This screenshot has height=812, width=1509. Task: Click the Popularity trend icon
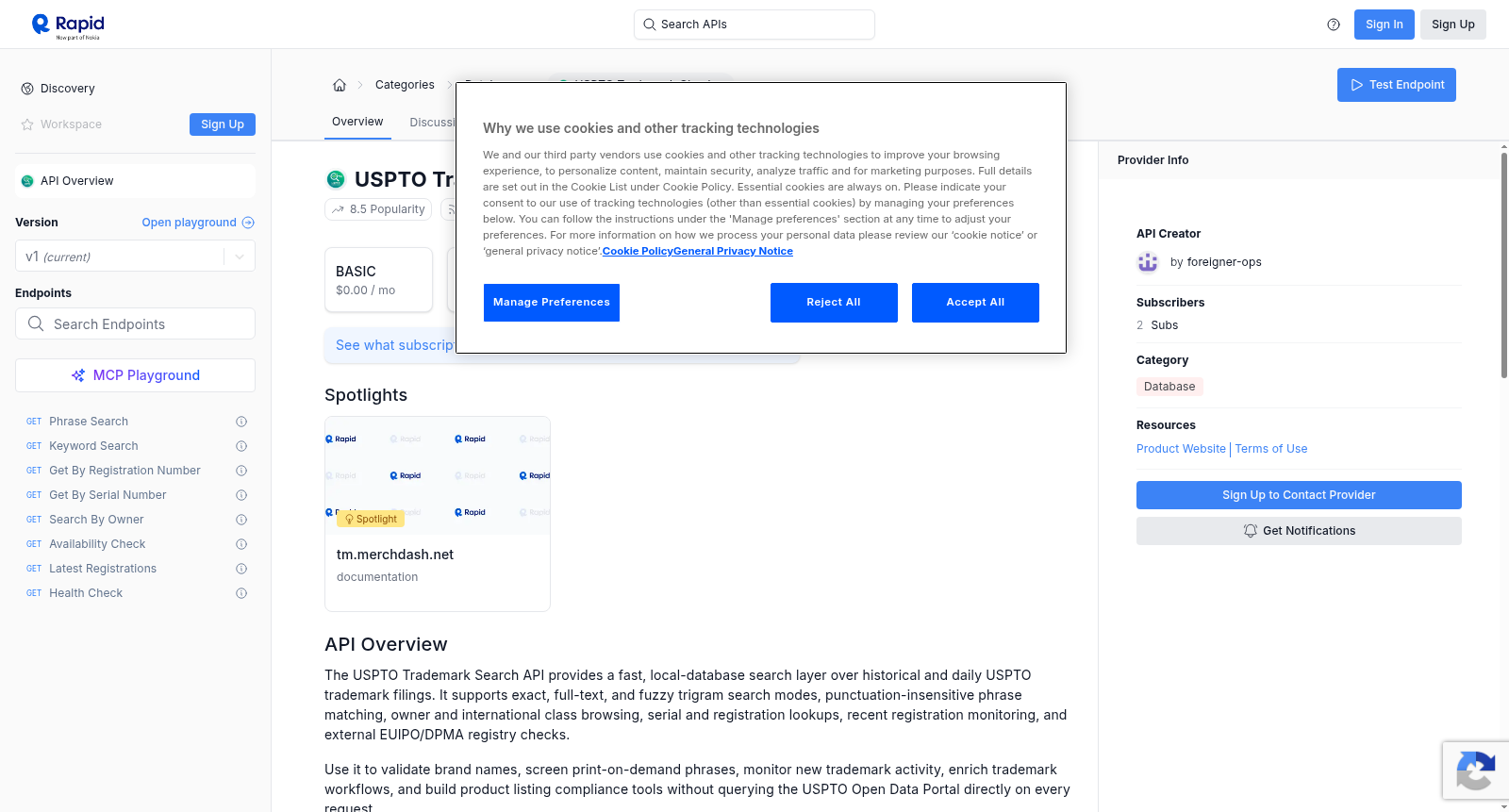[339, 209]
